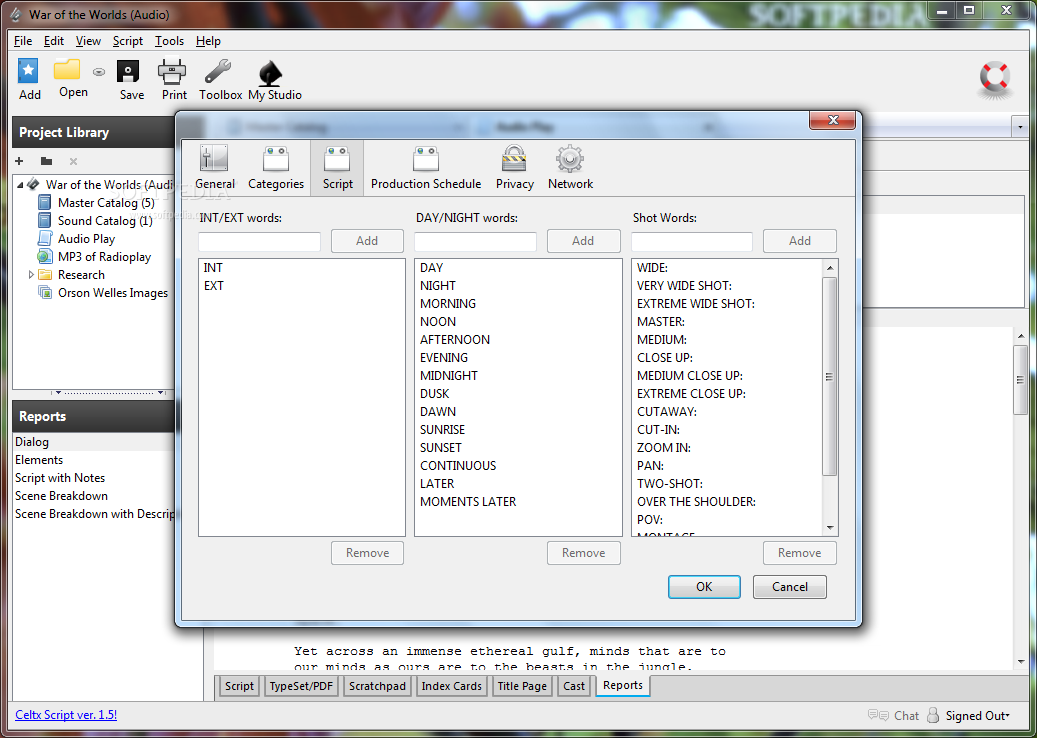Open the Privacy padlock pane
The height and width of the screenshot is (738, 1037).
515,168
